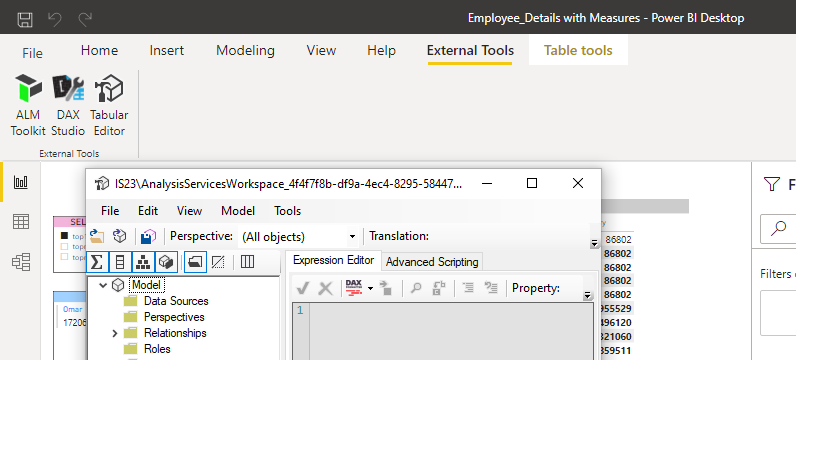819x460 pixels.
Task: Click the navigate-to-object icon beside DAX formatter
Action: (x=387, y=288)
